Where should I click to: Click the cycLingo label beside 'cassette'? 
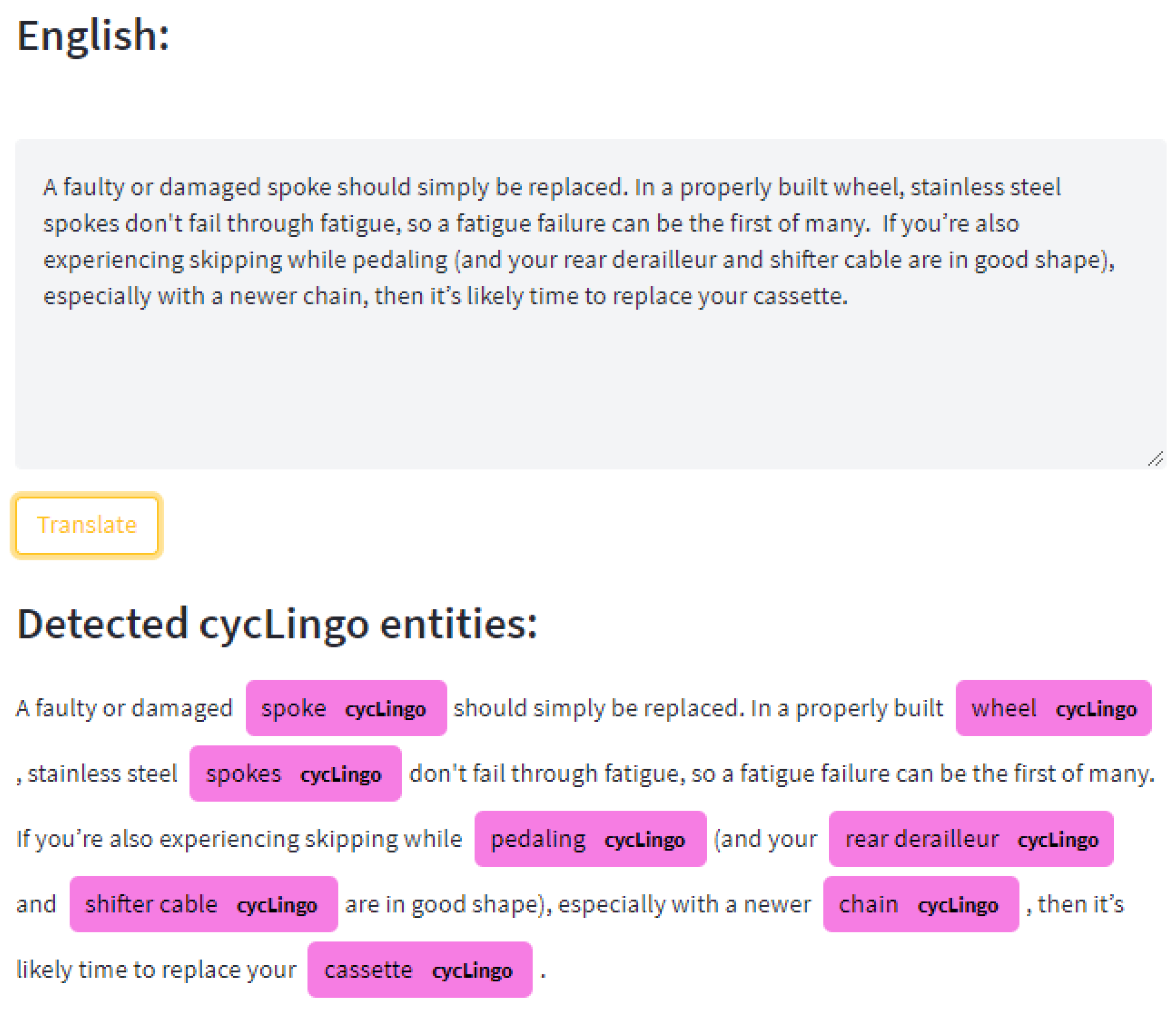coord(472,971)
